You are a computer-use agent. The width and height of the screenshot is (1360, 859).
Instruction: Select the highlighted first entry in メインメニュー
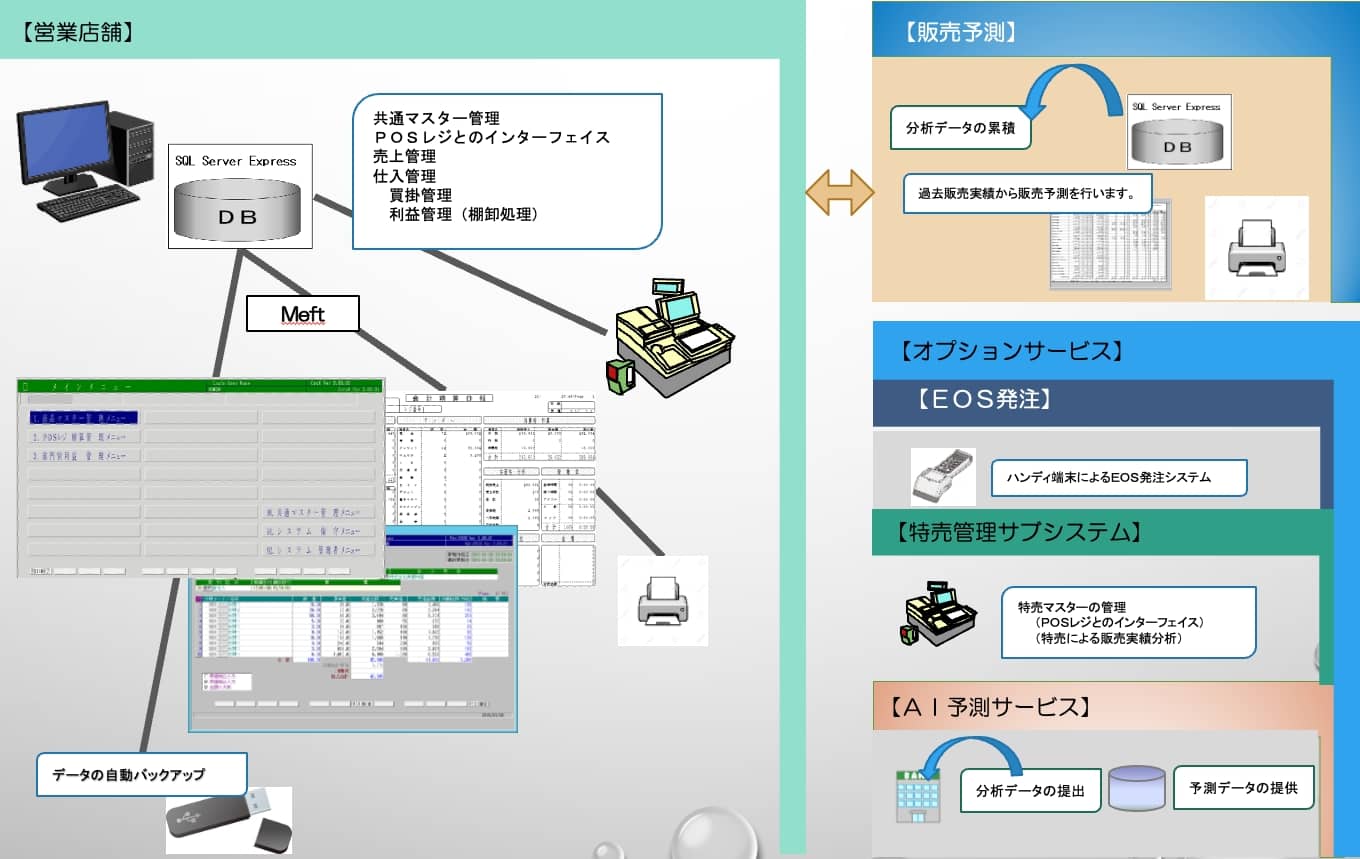tap(82, 418)
